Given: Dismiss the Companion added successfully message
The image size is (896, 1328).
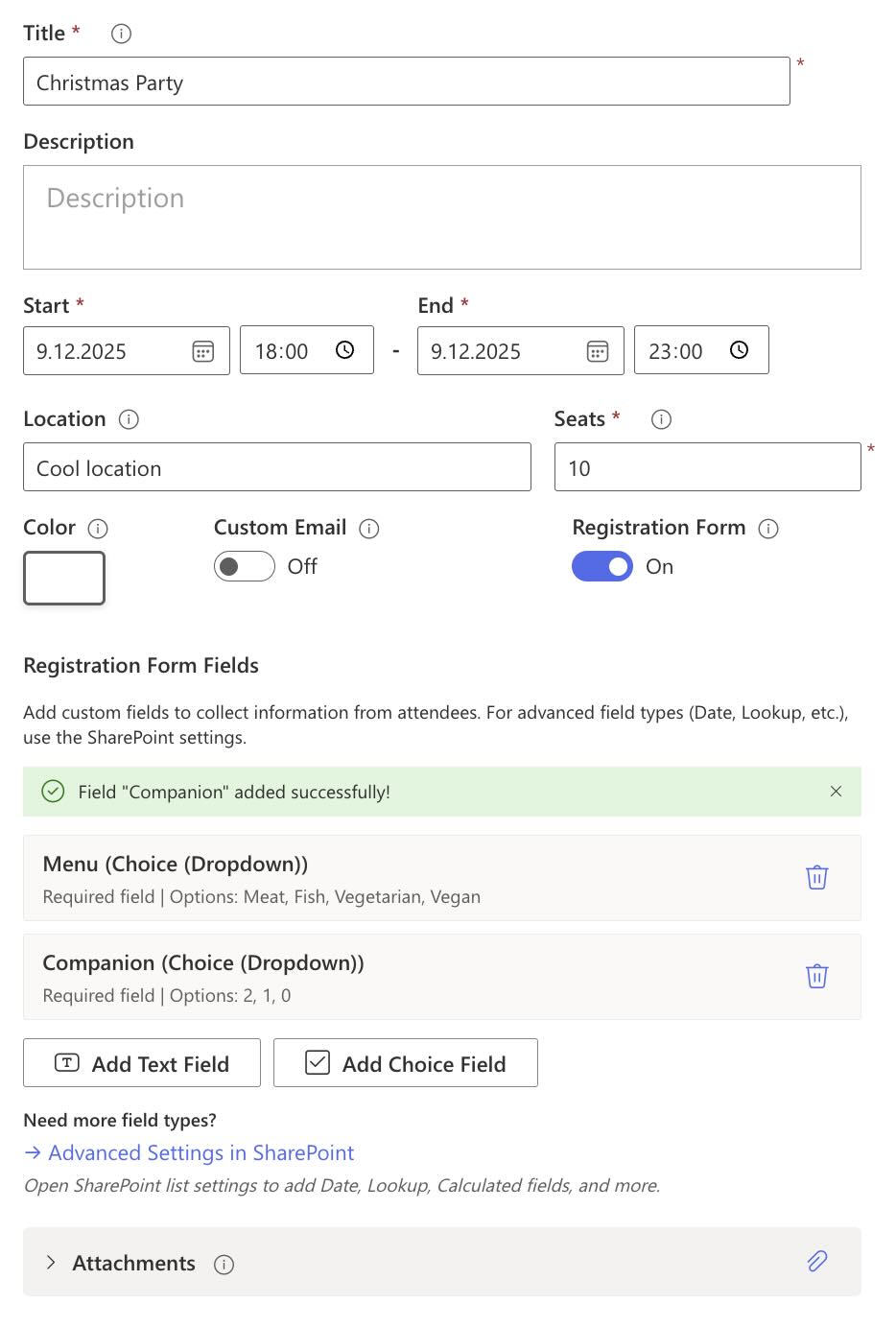Looking at the screenshot, I should coord(836,792).
